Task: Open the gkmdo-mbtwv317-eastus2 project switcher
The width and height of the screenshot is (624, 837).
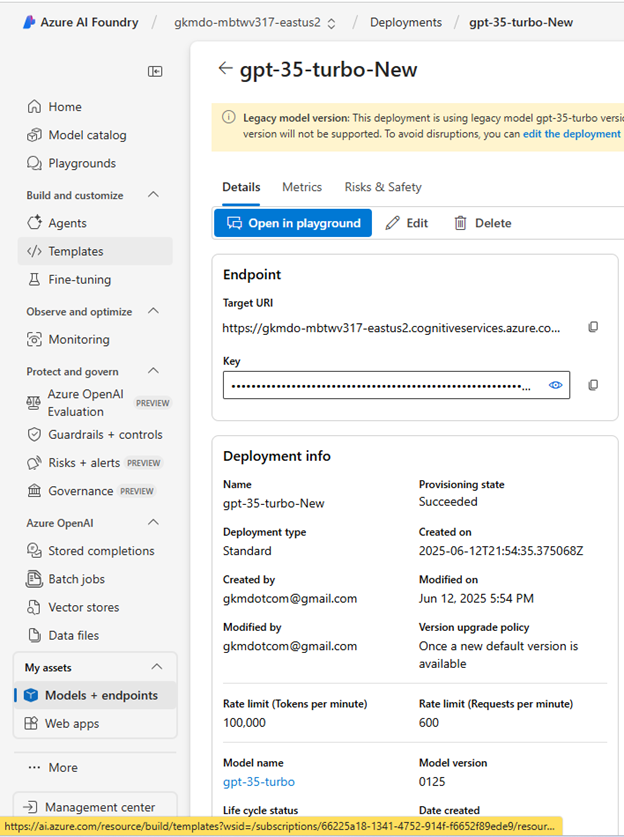Action: pyautogui.click(x=255, y=22)
